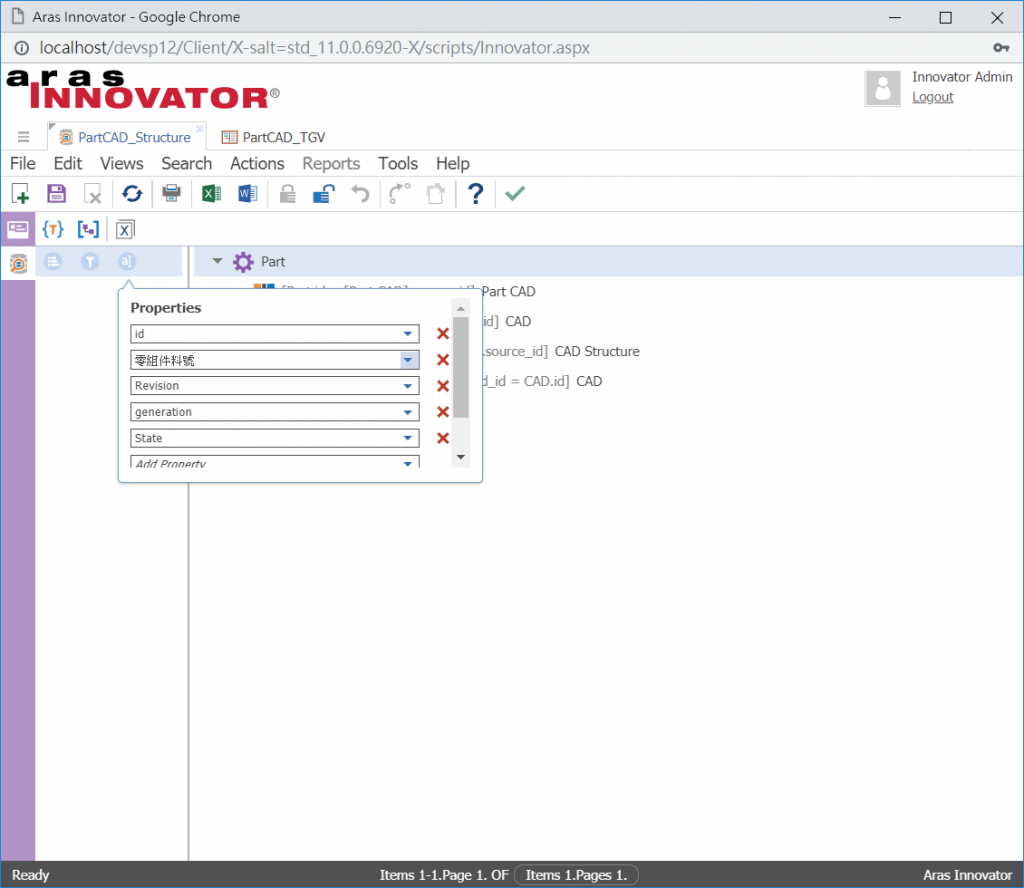Open the Help menu
1024x888 pixels.
click(453, 163)
